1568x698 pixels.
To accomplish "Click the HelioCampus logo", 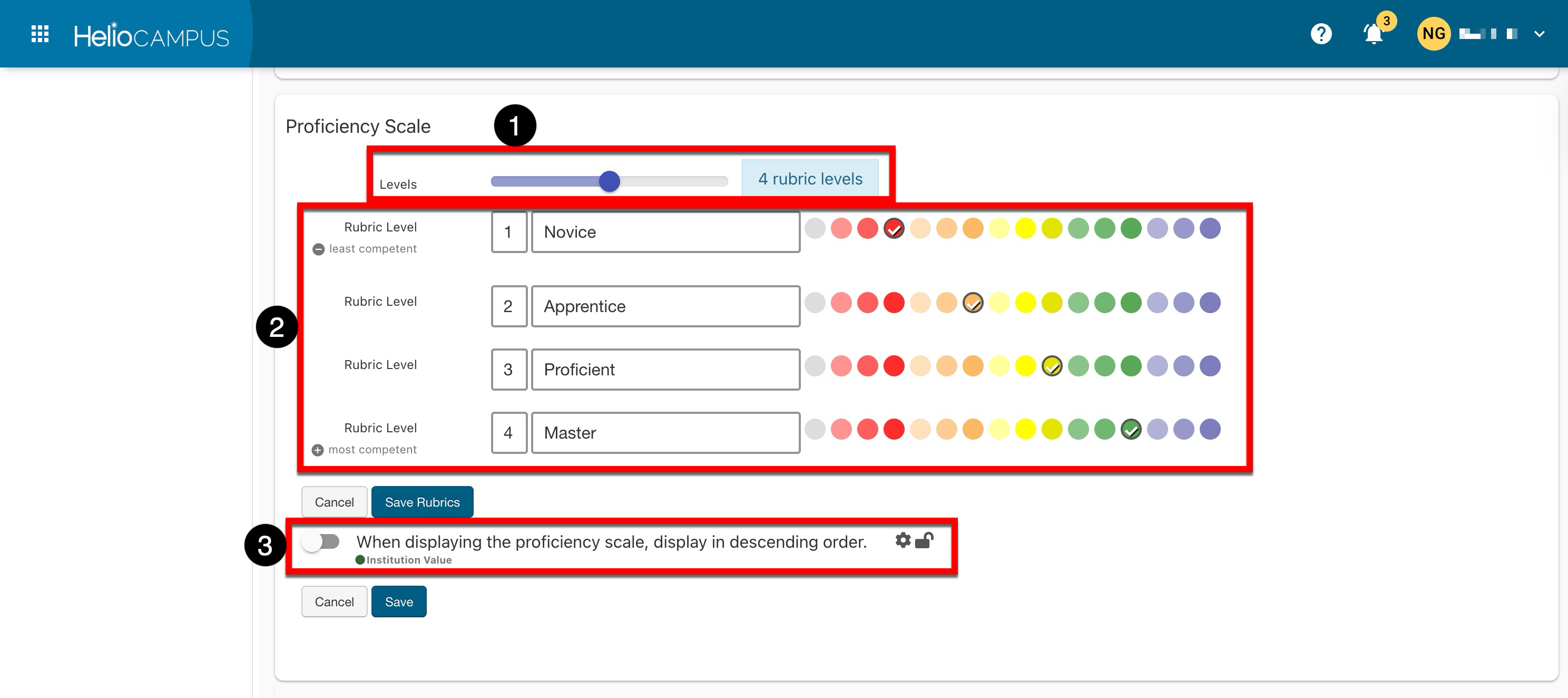I will (151, 36).
